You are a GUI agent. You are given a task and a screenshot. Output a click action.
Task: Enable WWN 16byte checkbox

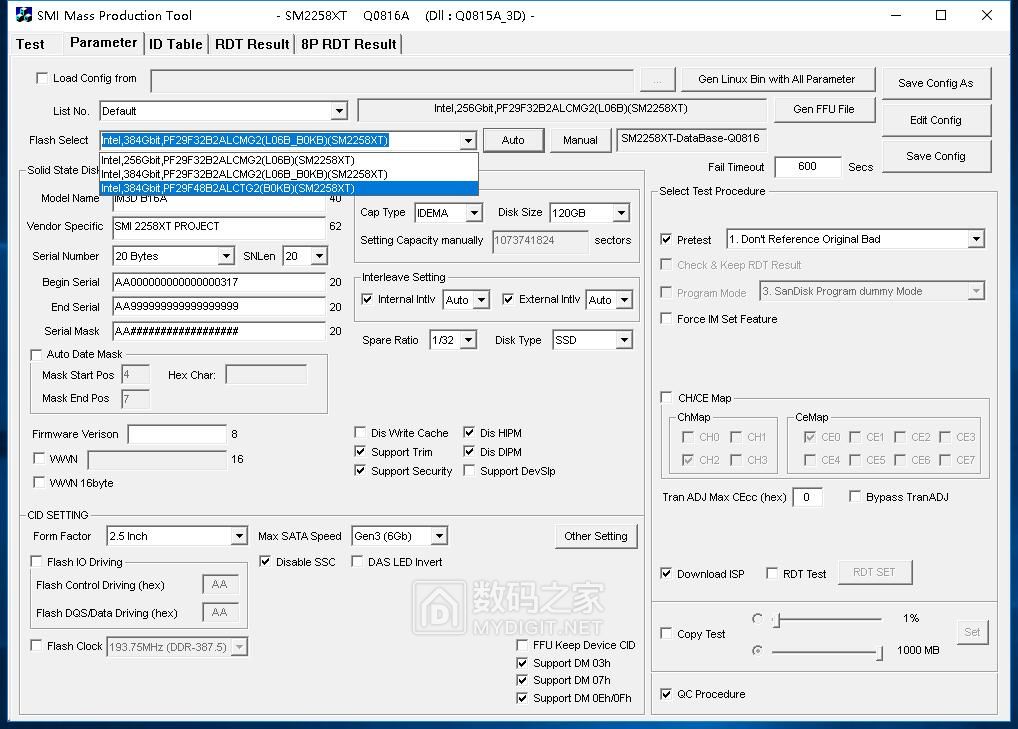pos(39,482)
